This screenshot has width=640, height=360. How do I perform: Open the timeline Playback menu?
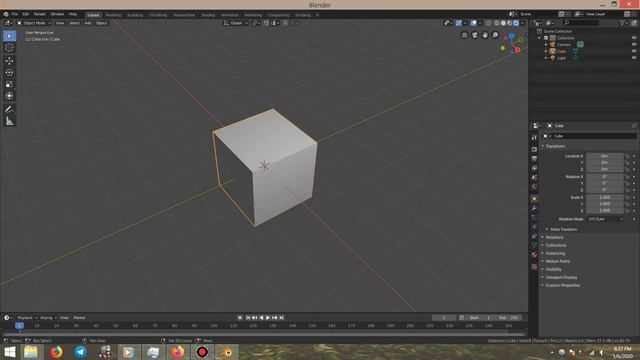27,318
